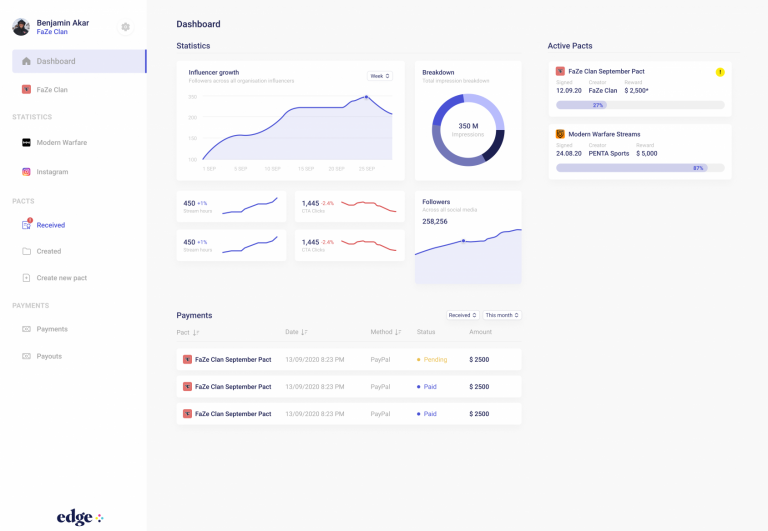
Task: Open Instagram statistics
Action: click(x=52, y=172)
